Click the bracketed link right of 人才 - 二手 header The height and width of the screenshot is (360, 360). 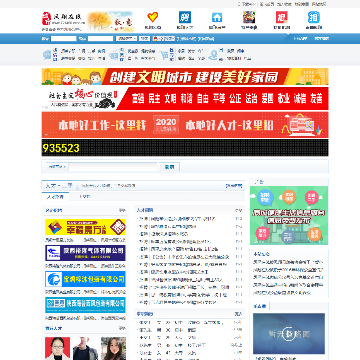(233, 186)
